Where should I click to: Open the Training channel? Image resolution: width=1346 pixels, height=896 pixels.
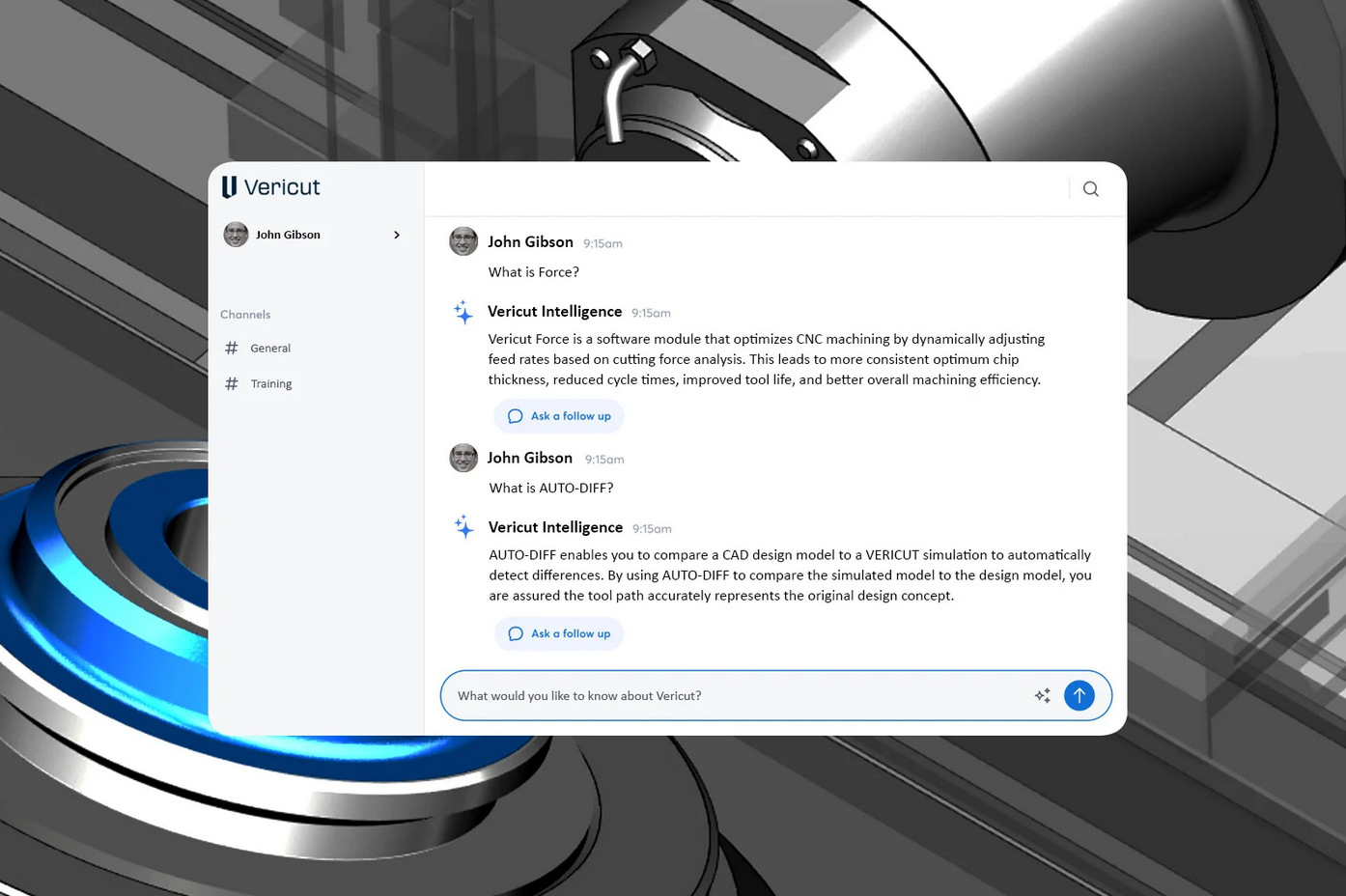[271, 384]
